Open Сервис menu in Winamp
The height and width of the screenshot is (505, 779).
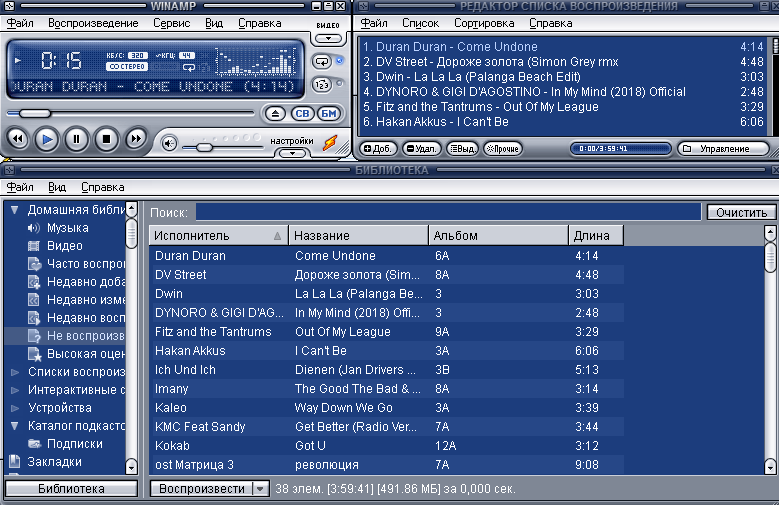171,23
